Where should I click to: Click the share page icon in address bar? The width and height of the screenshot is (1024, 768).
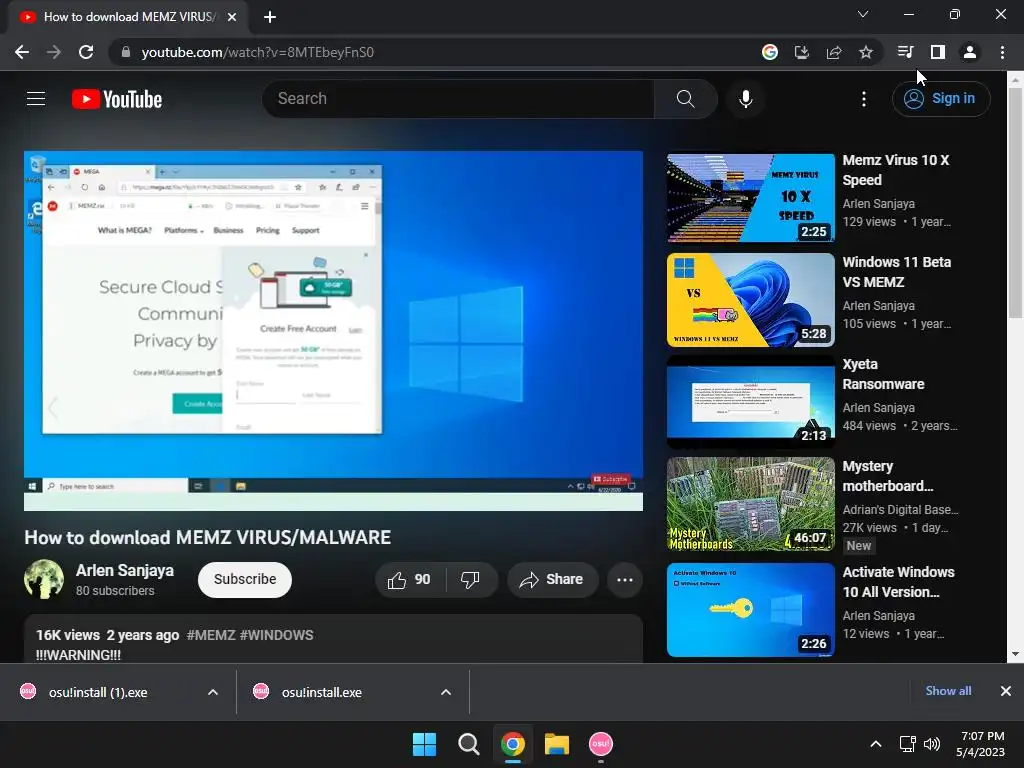(834, 52)
